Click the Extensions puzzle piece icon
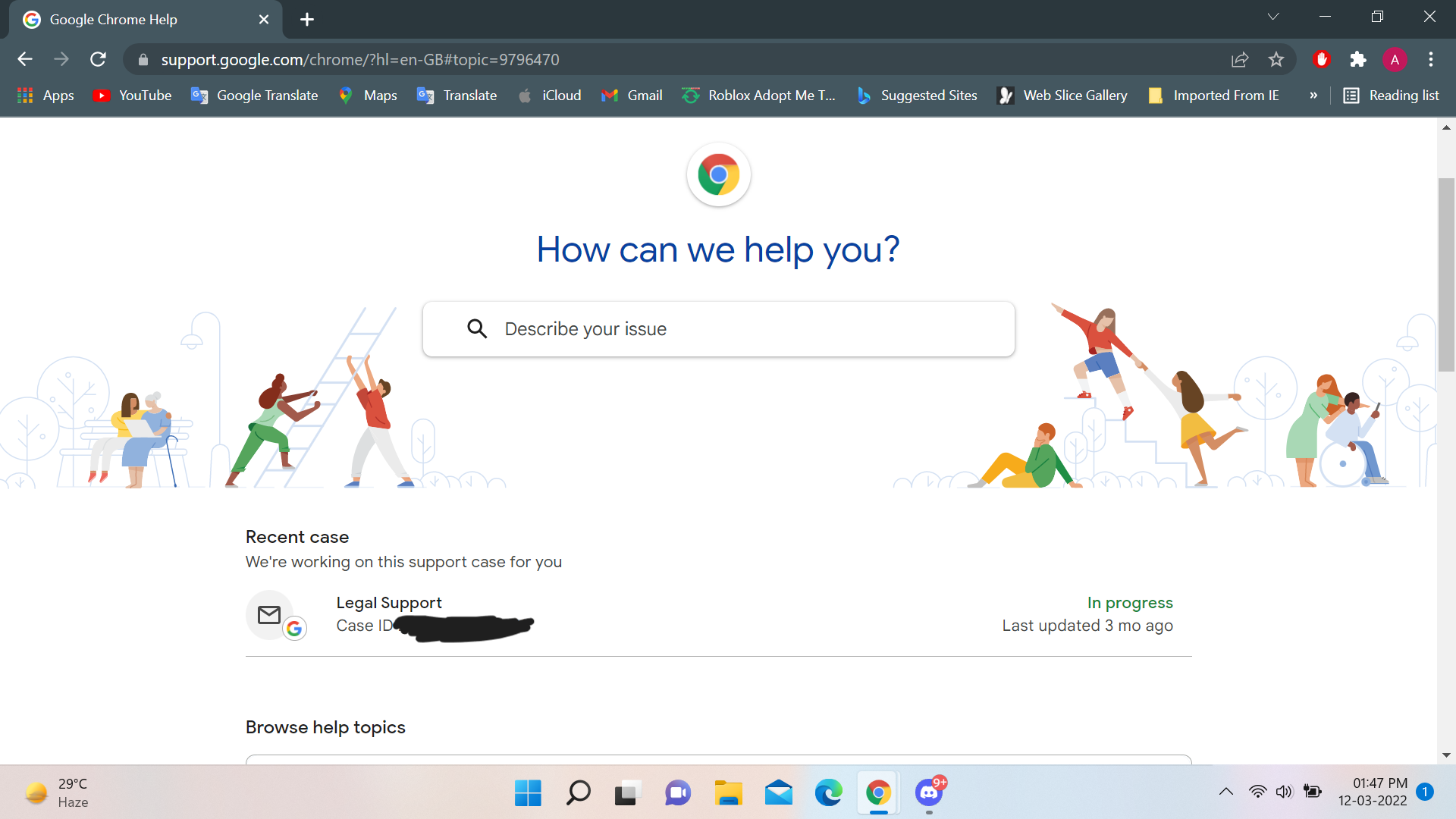Image resolution: width=1456 pixels, height=819 pixels. 1359,59
